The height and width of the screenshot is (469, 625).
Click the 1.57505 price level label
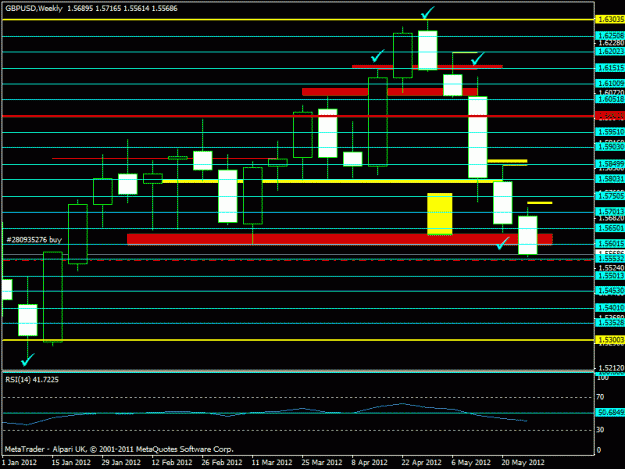[x=610, y=196]
